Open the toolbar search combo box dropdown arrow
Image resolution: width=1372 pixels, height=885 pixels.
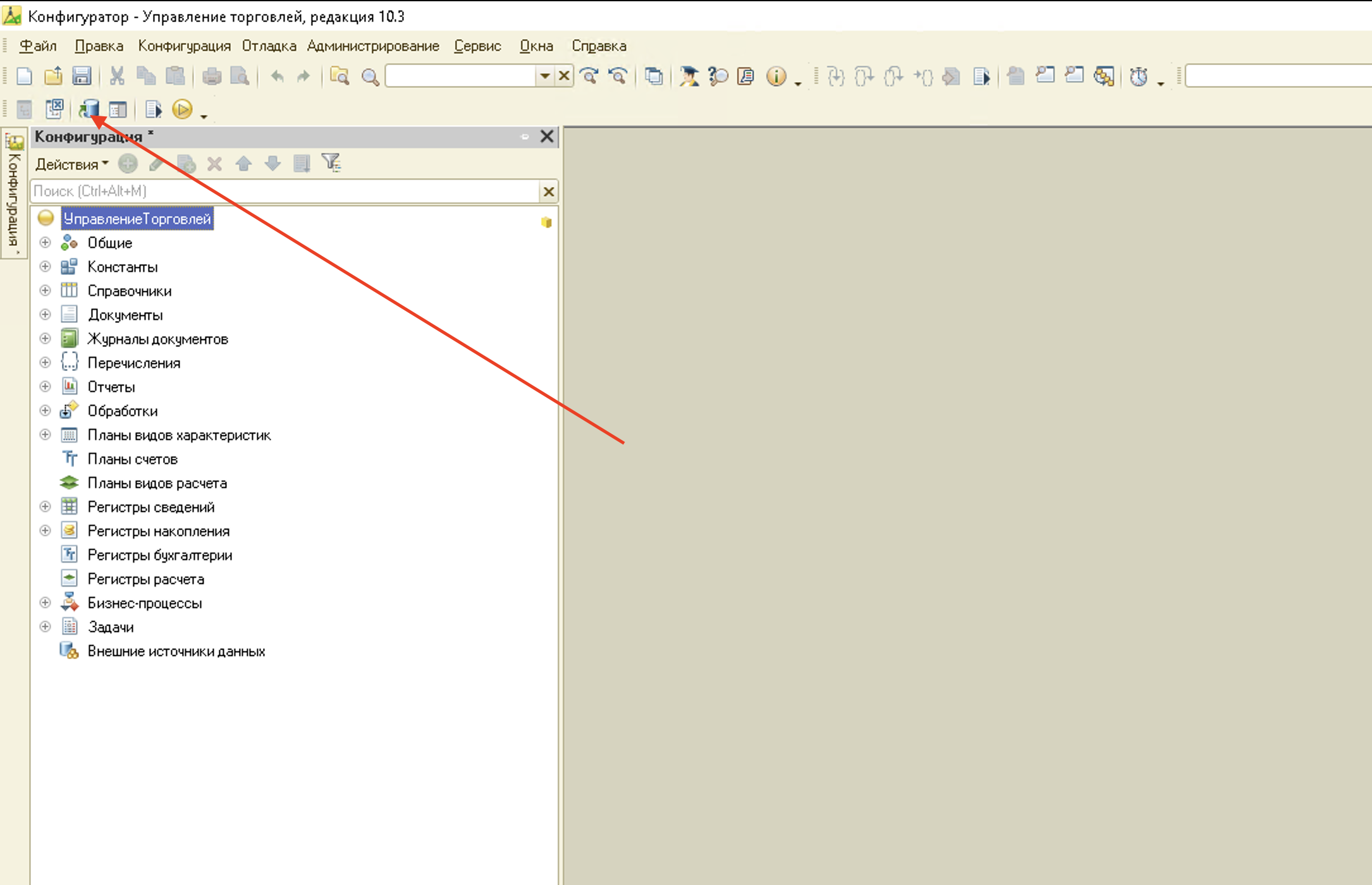544,76
